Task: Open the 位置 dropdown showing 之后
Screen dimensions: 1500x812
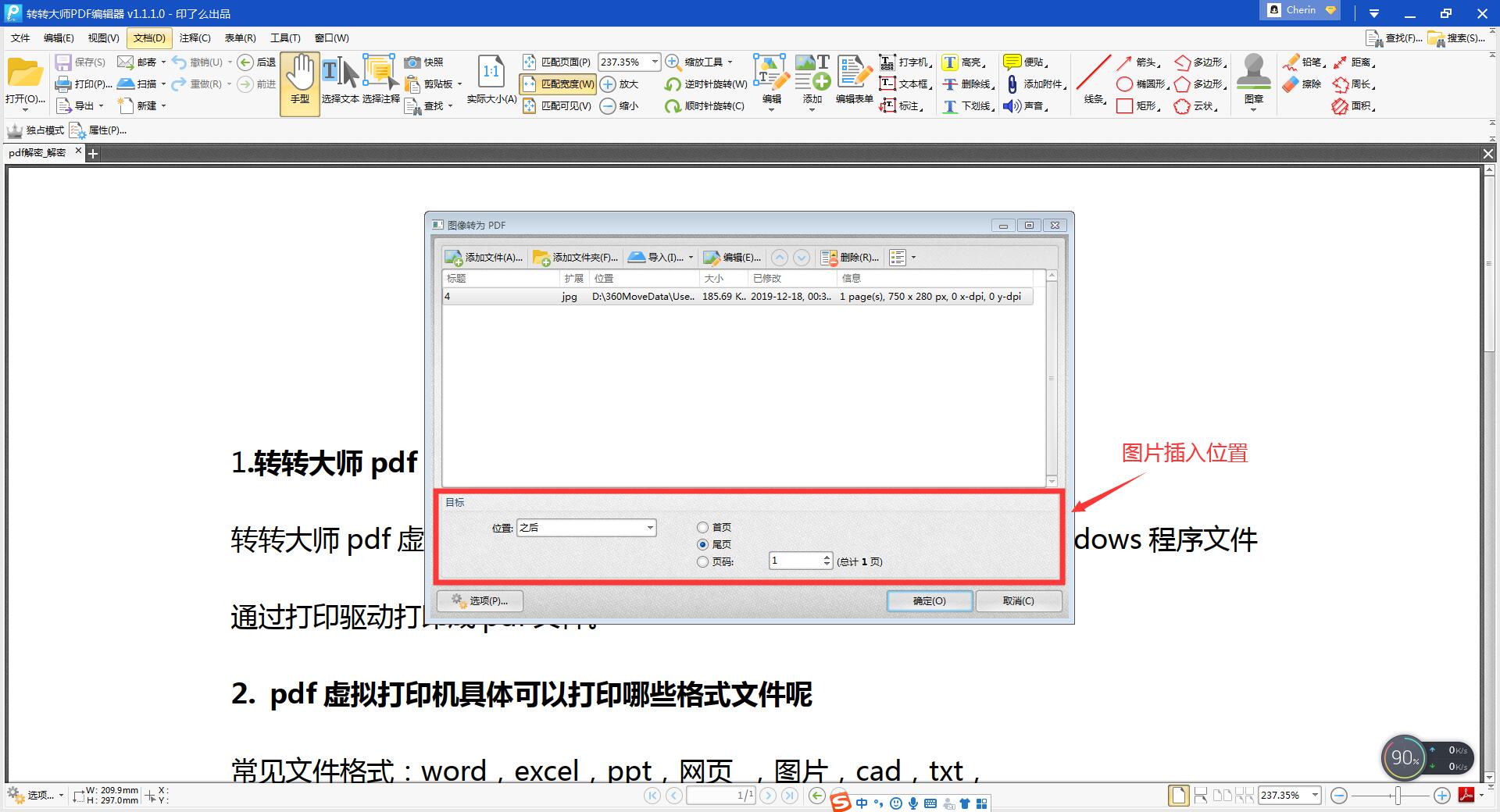Action: [x=586, y=528]
